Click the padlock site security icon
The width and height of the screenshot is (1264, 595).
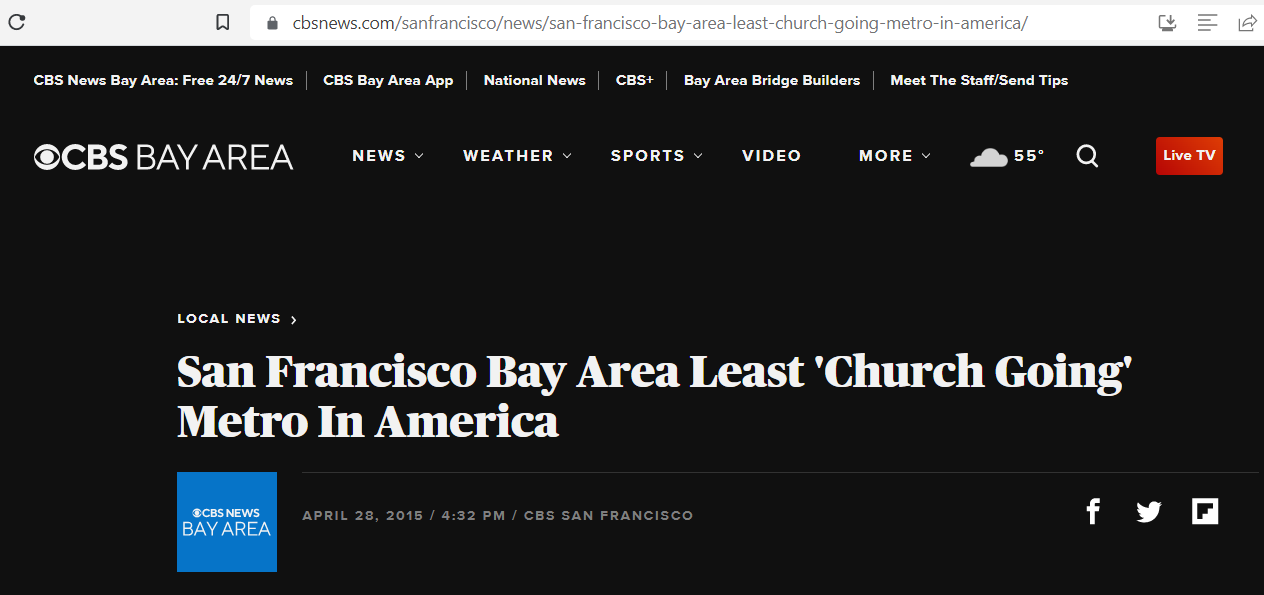coord(271,22)
